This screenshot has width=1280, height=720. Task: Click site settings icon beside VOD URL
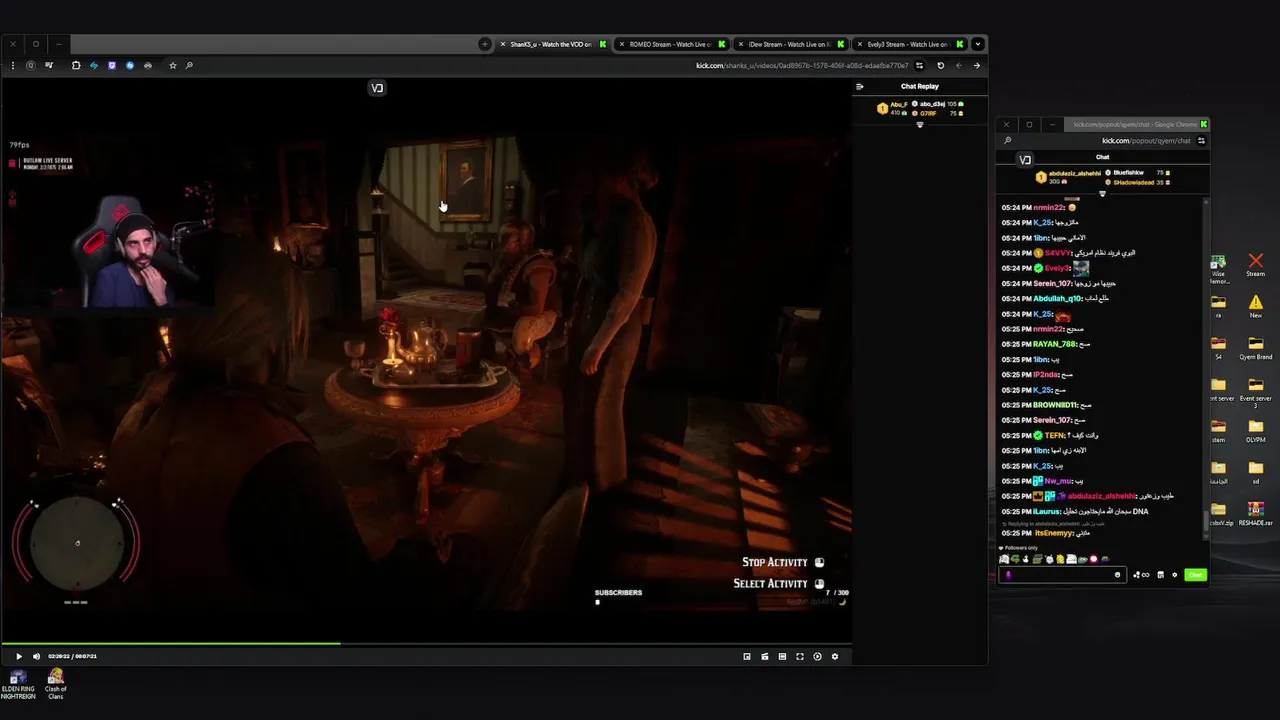pos(919,66)
